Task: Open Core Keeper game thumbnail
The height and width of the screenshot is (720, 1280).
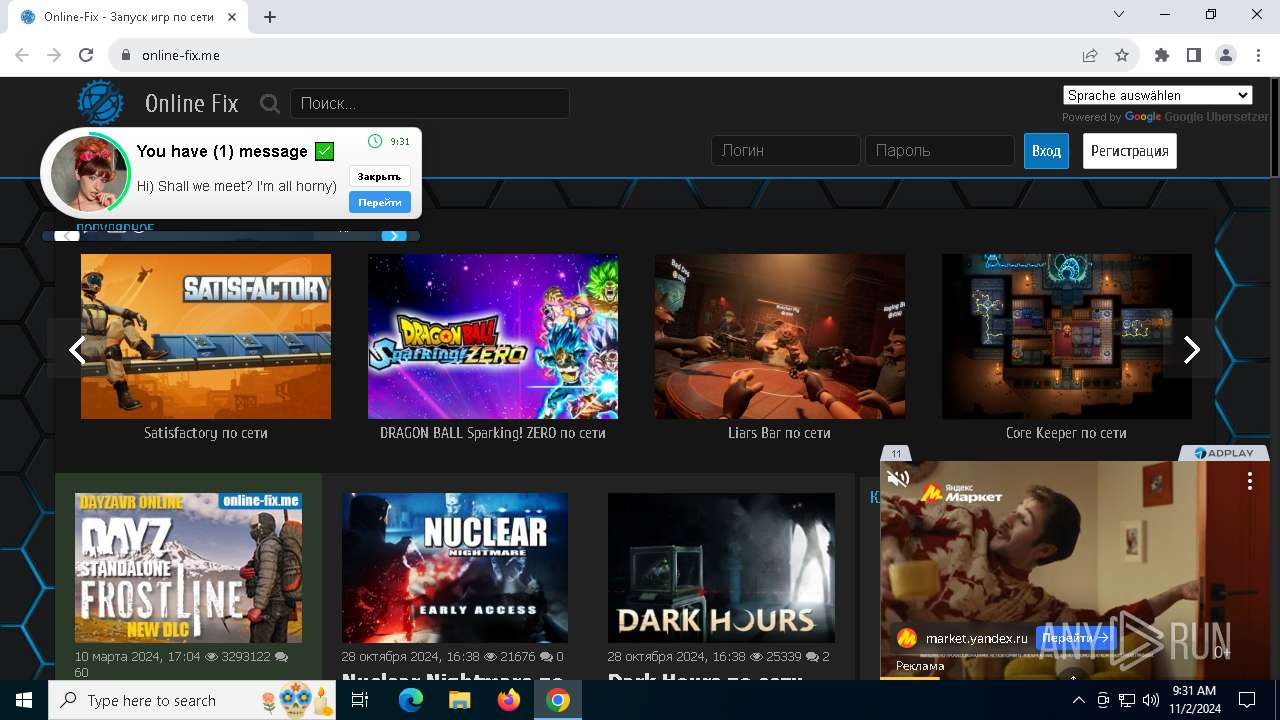Action: pyautogui.click(x=1067, y=336)
